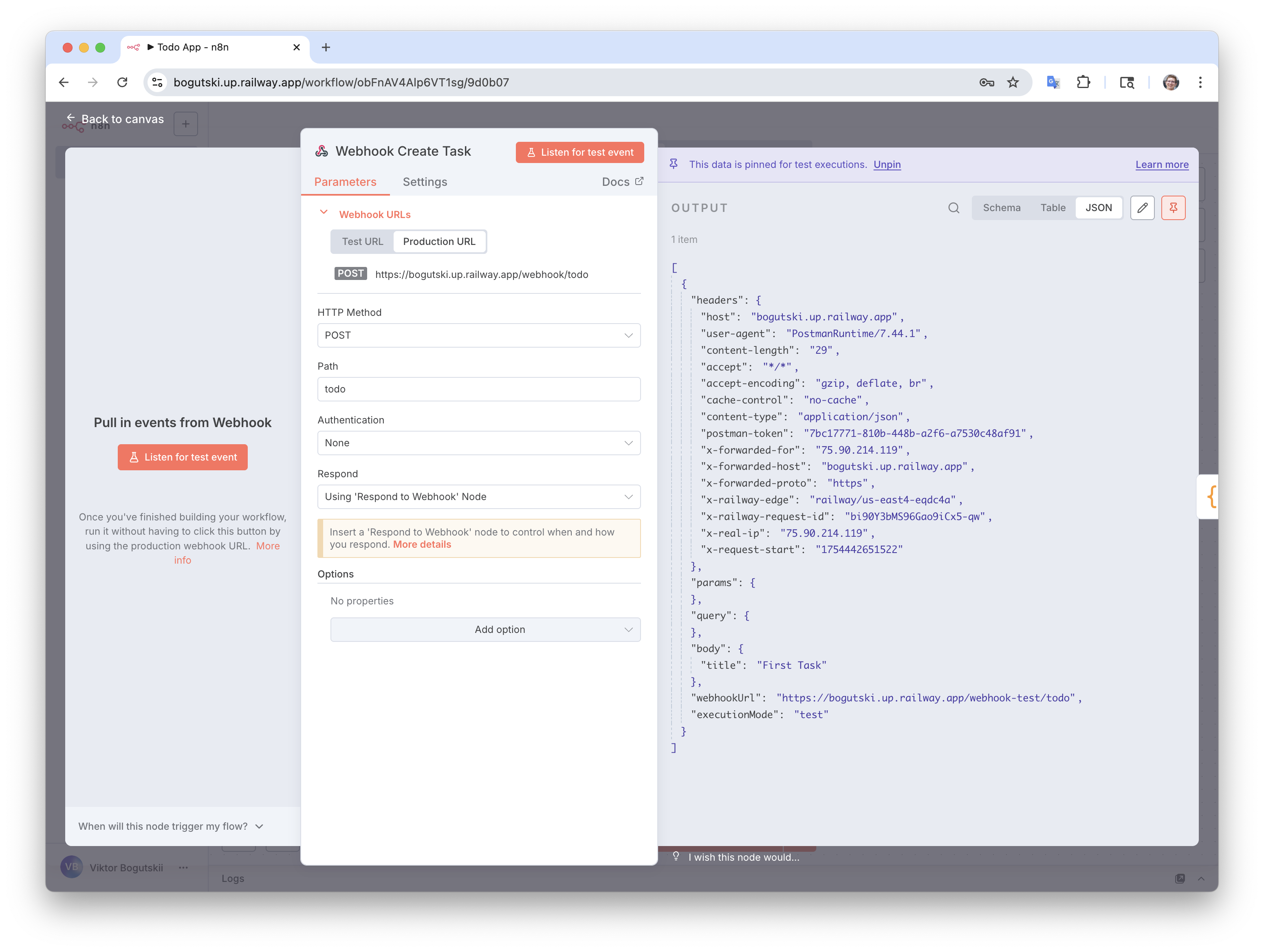Show output in Table view
Screen dimensions: 1264x952
pos(1053,208)
